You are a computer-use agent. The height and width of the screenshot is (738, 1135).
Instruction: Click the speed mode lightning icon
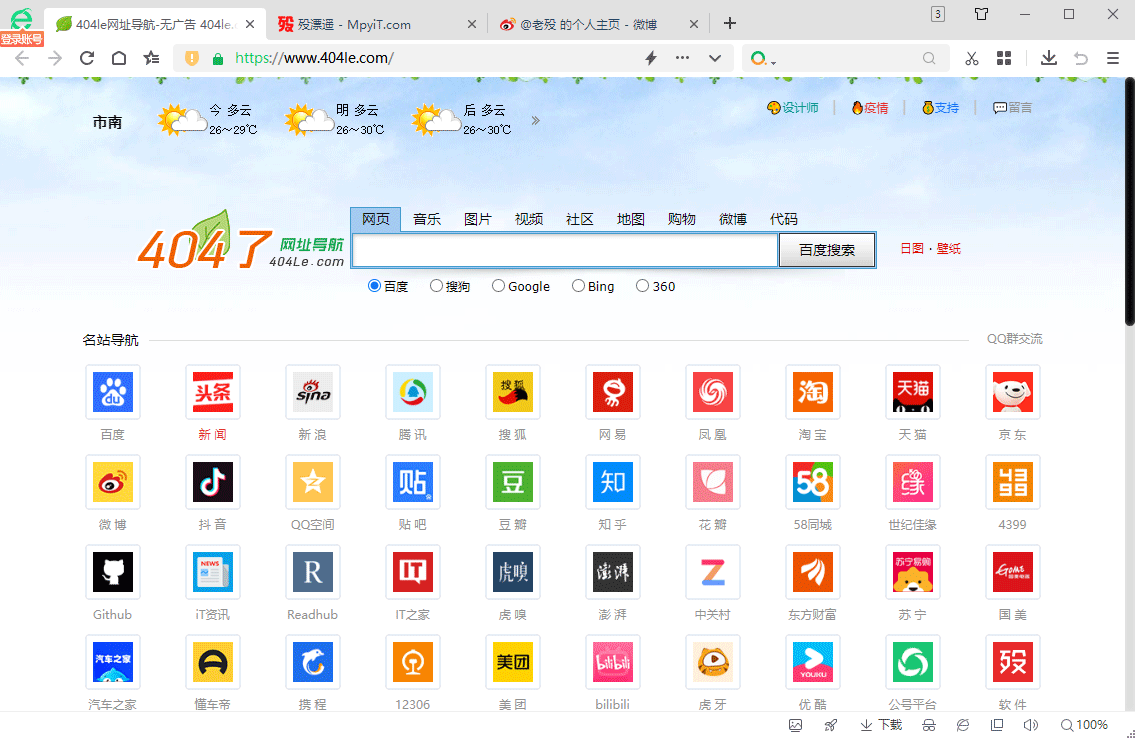[651, 58]
